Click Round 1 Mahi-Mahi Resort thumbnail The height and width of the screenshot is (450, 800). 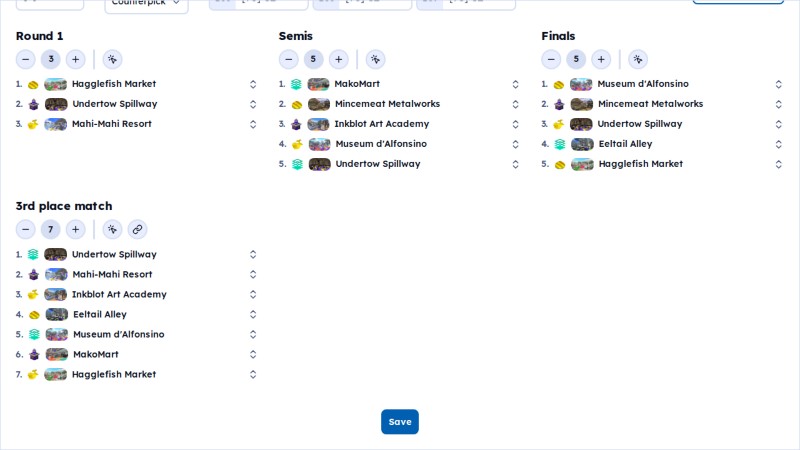(x=56, y=124)
